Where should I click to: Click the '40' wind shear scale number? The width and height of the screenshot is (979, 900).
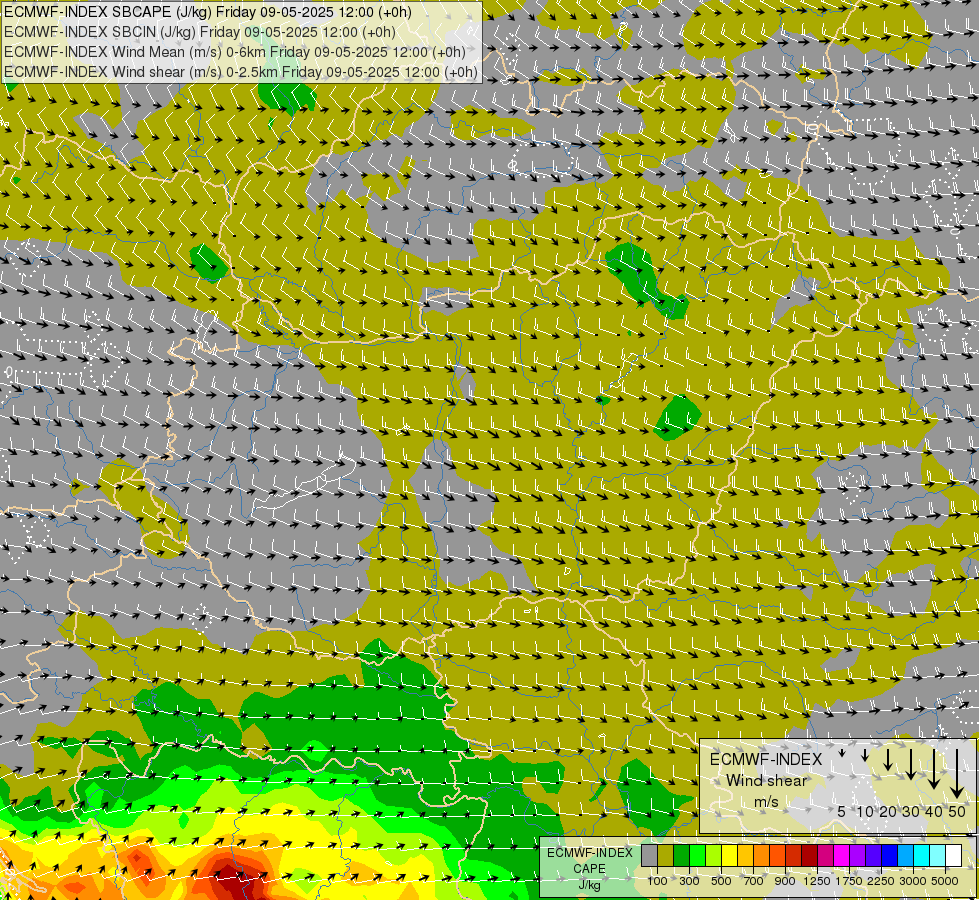tap(933, 811)
